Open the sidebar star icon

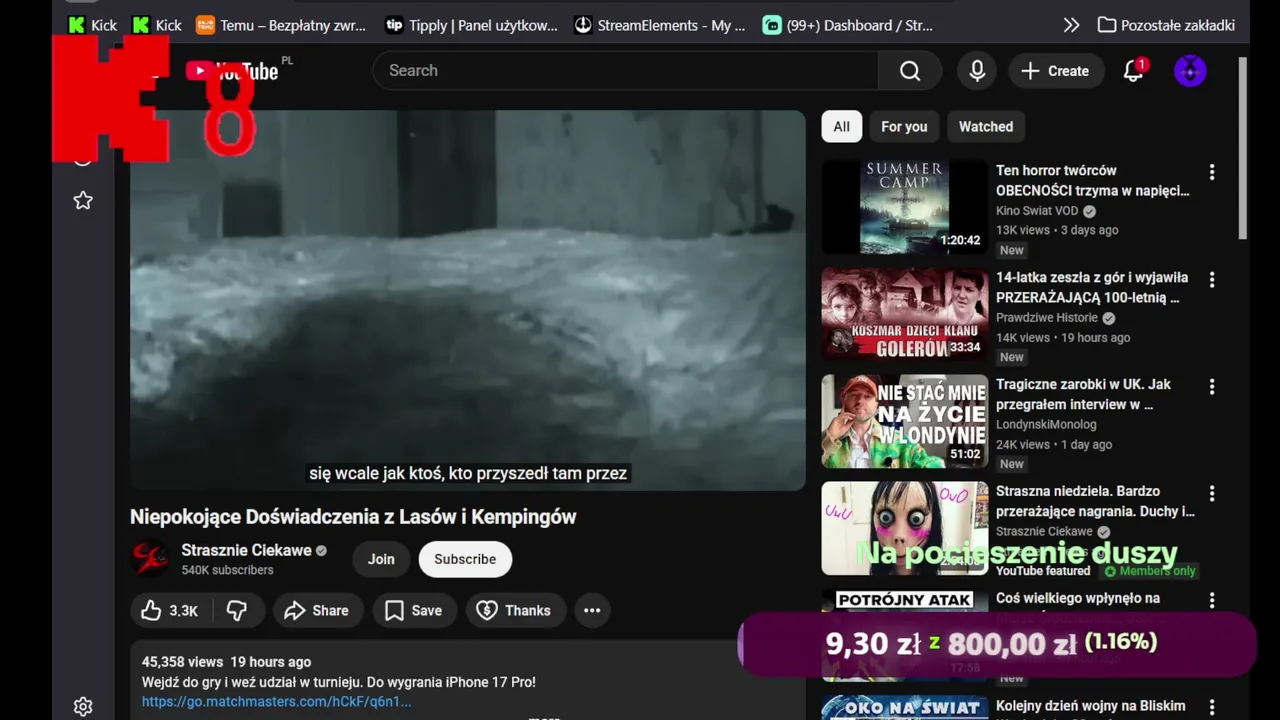[x=83, y=201]
